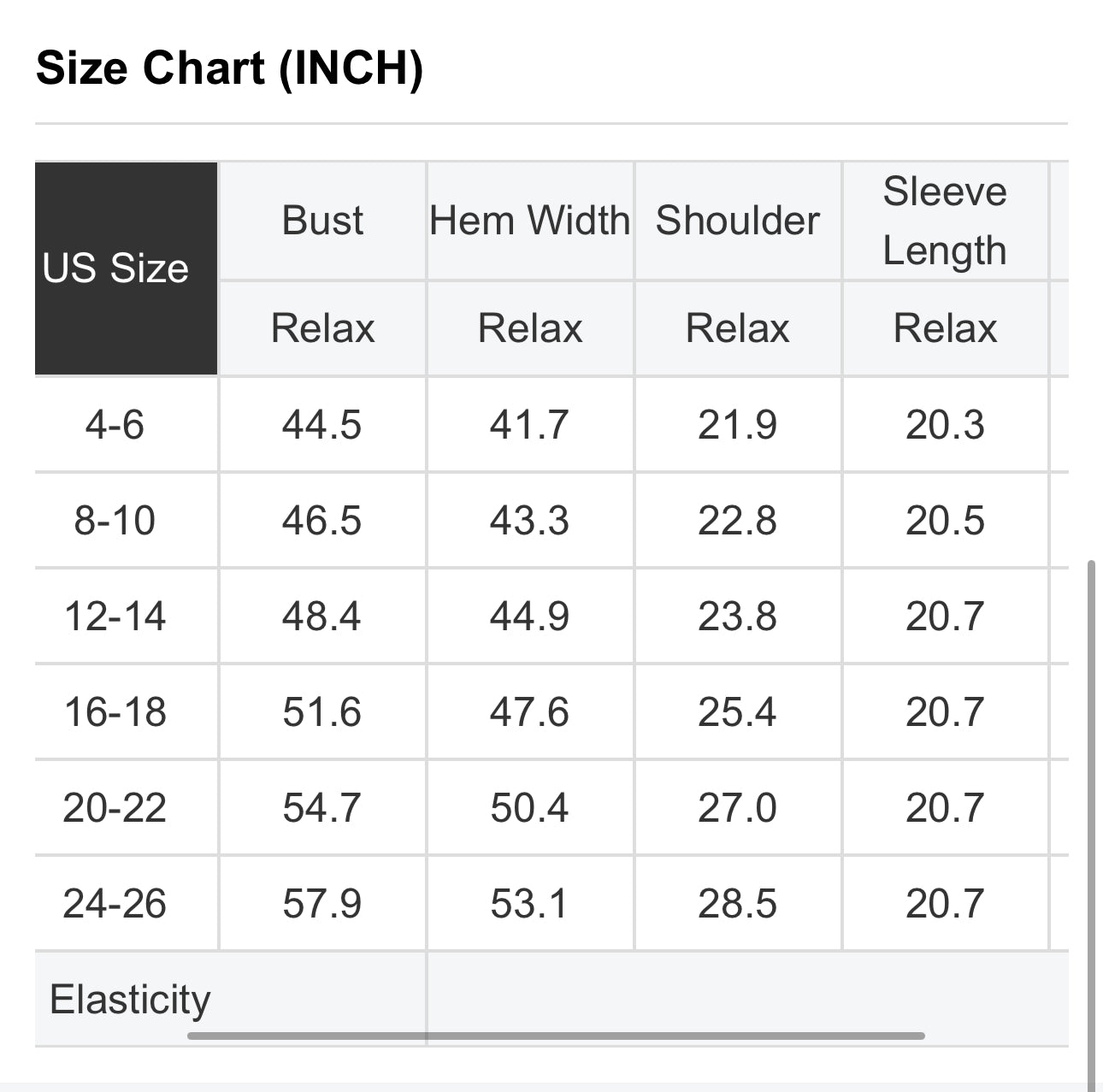Select the 20-22 size row label
Viewport: 1103px width, 1092px height.
tap(115, 808)
